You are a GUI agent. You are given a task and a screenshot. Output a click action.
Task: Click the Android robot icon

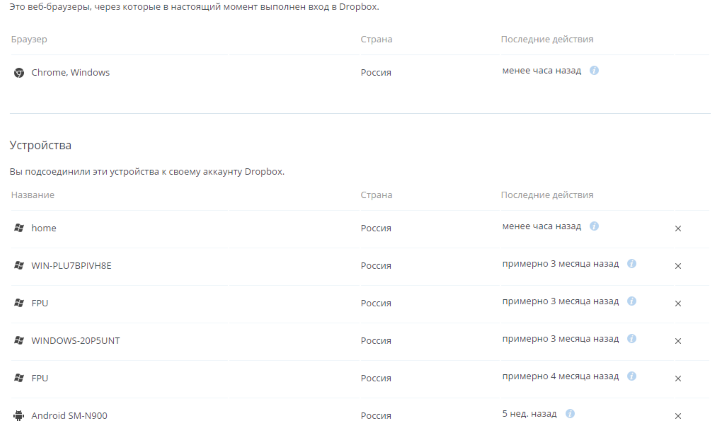click(19, 415)
